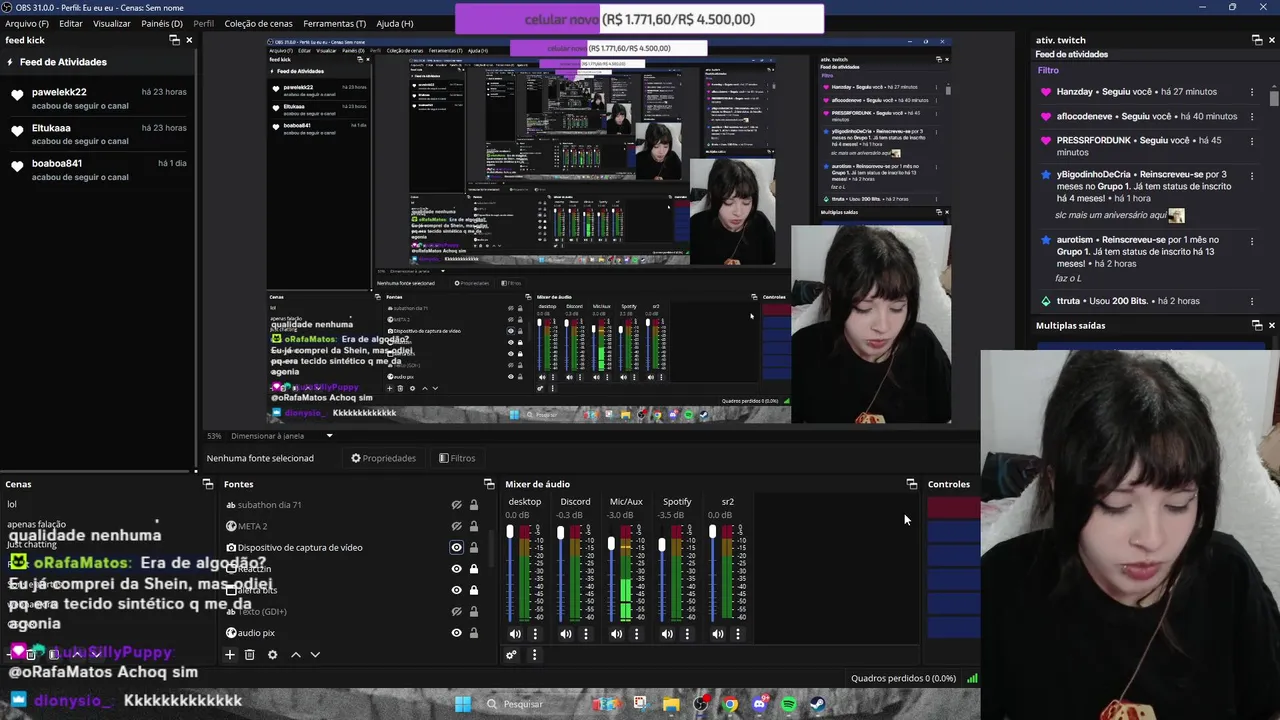This screenshot has width=1280, height=720.
Task: Open Ferramentas menu
Action: coord(335,23)
